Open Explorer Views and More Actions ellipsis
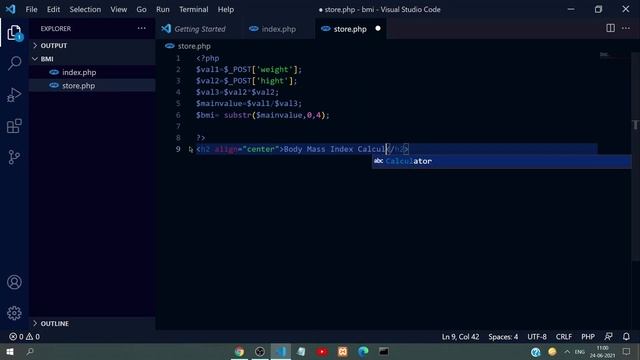Viewport: 640px width, 360px height. pos(142,28)
